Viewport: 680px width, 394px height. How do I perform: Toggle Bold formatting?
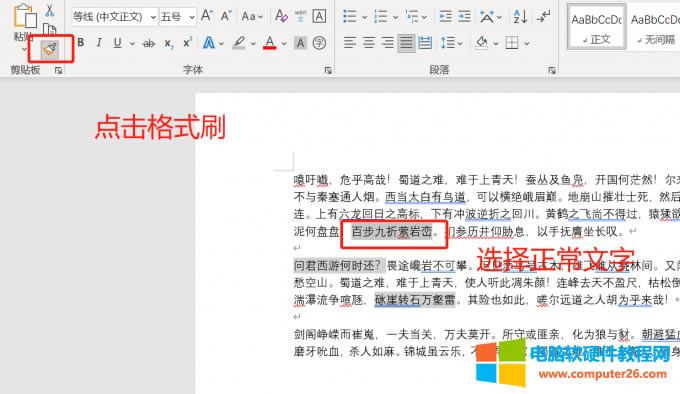pos(81,42)
